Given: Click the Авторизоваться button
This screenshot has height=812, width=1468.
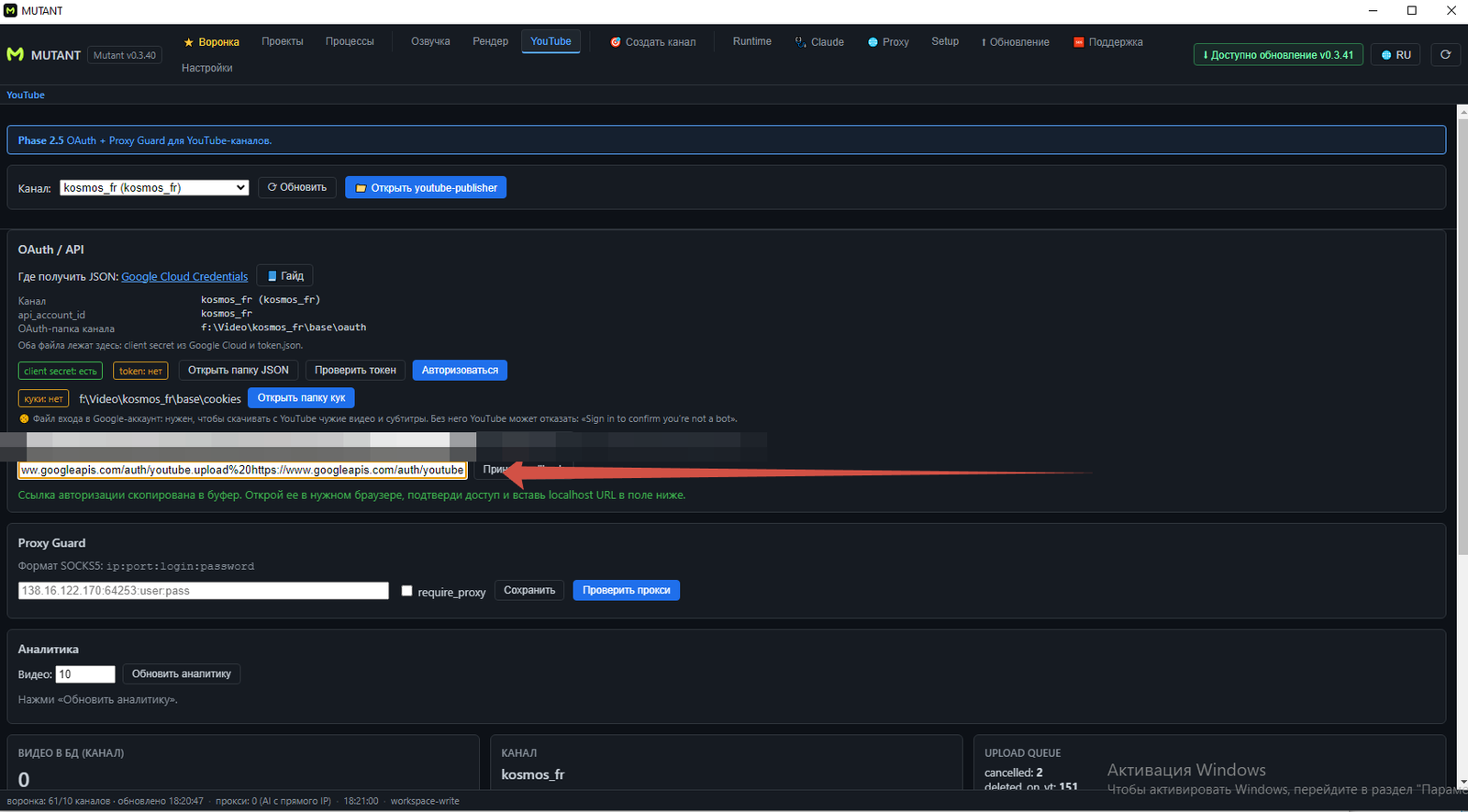Looking at the screenshot, I should tap(460, 371).
